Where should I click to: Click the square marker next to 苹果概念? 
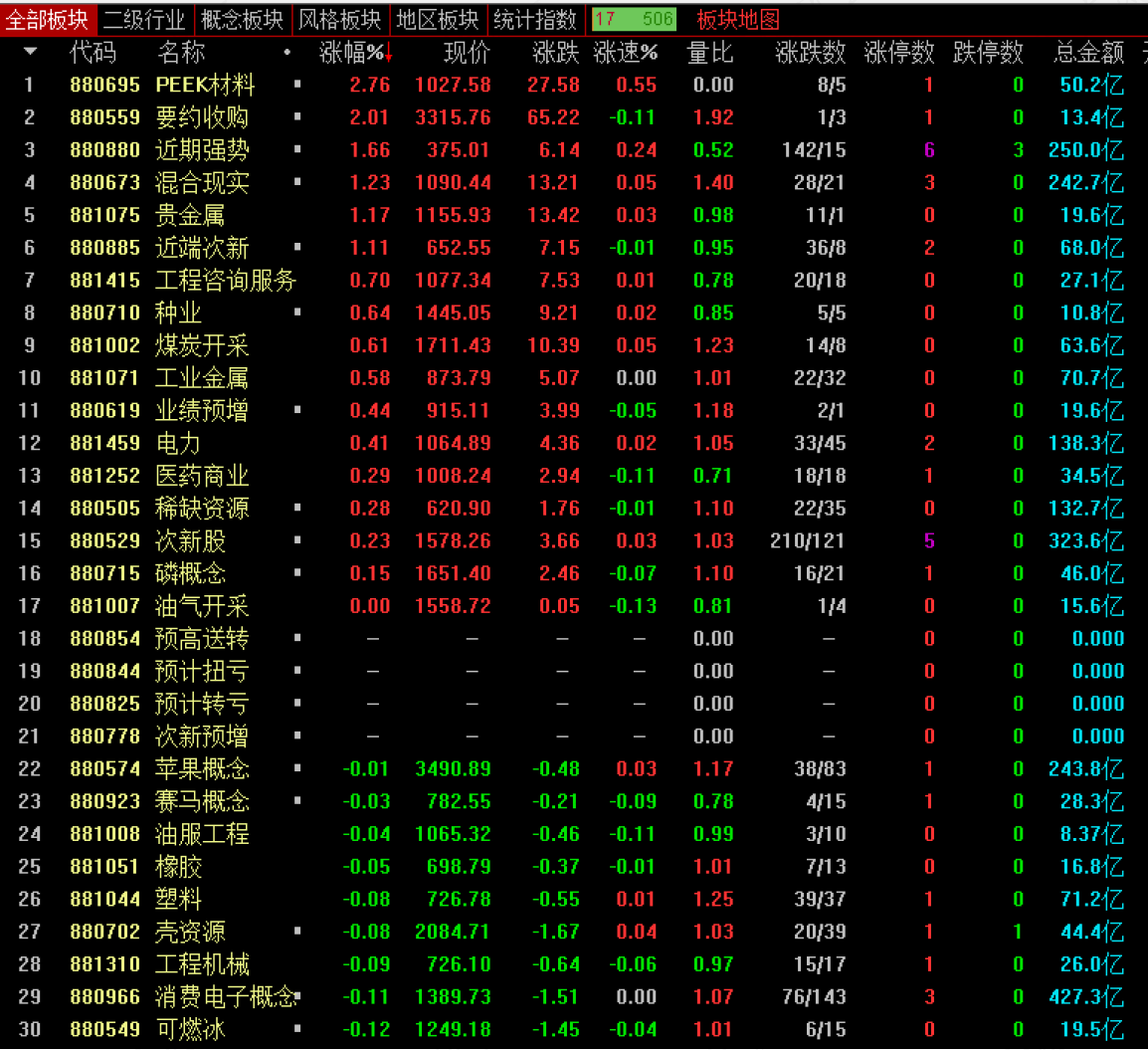click(297, 768)
